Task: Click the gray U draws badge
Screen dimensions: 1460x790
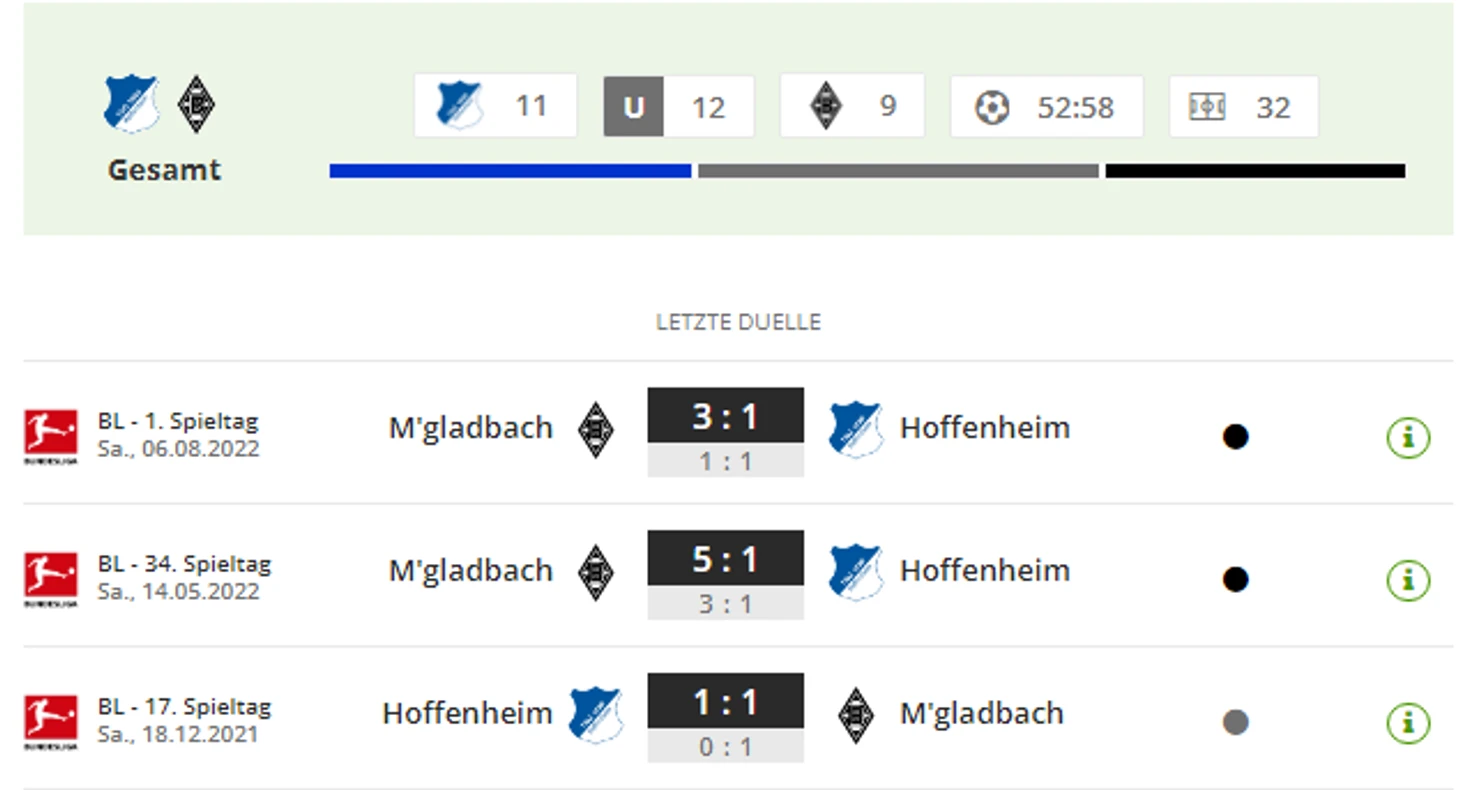Action: [x=633, y=106]
